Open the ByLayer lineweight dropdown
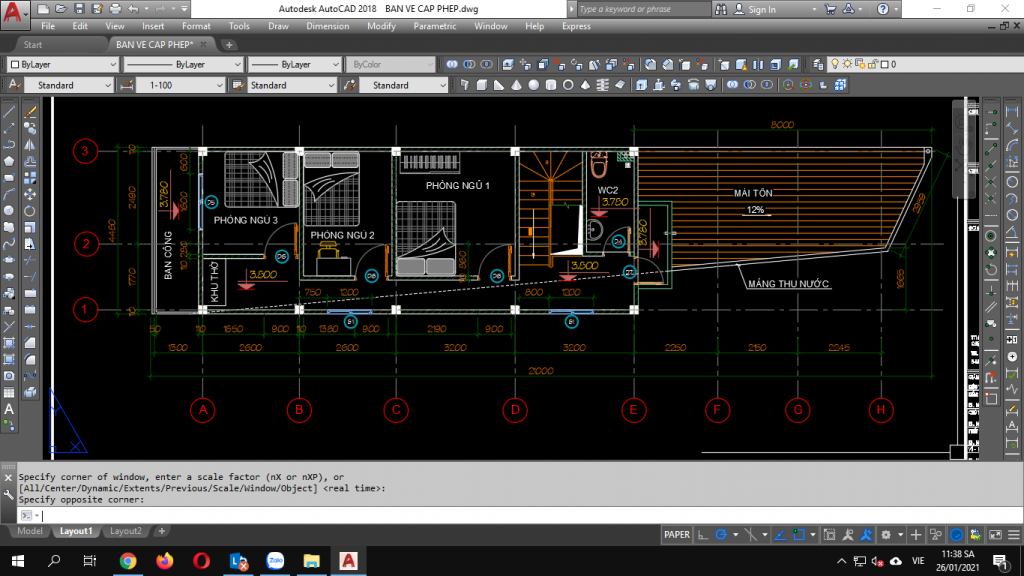Image resolution: width=1024 pixels, height=576 pixels. pos(295,65)
